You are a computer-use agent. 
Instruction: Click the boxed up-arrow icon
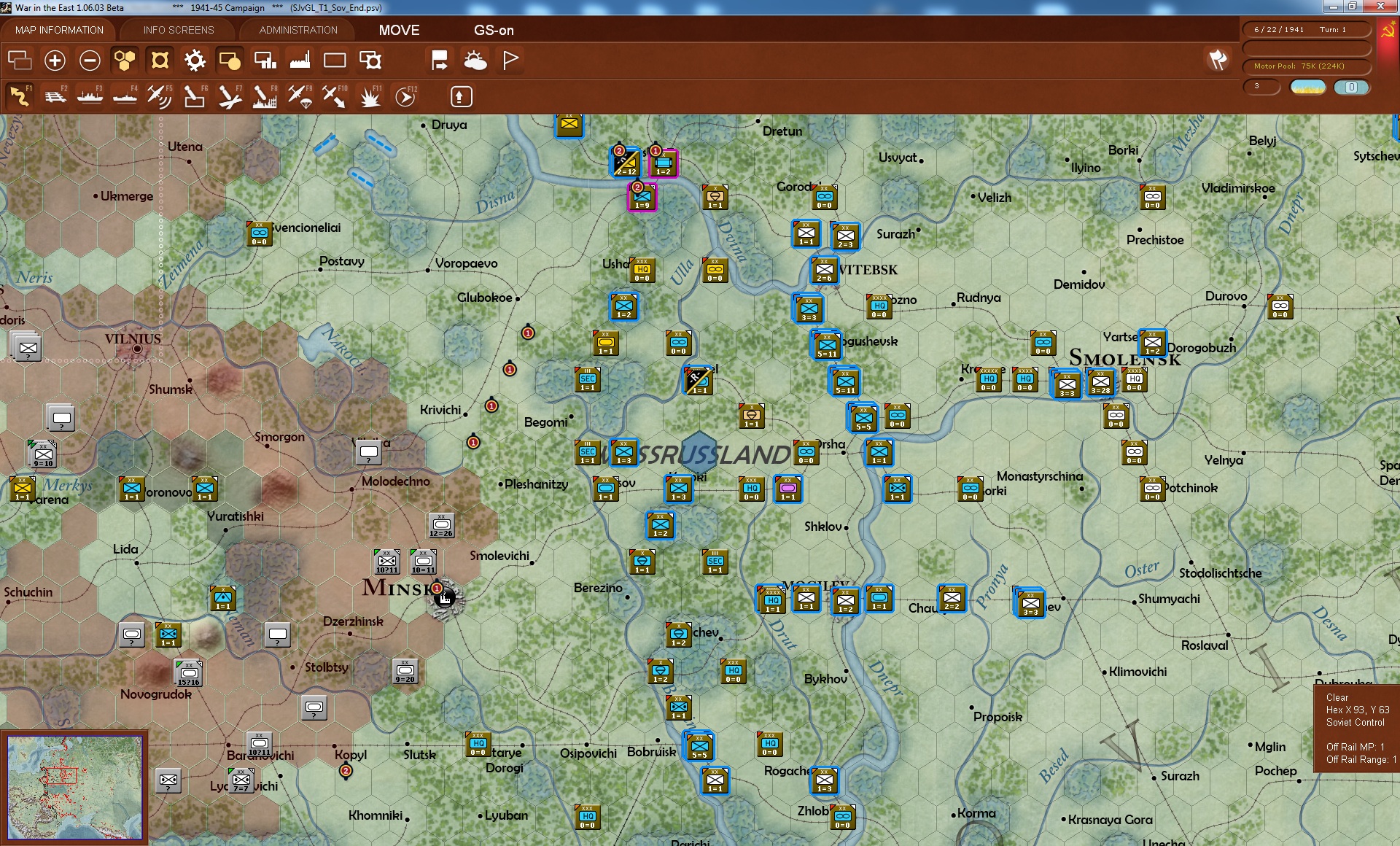[x=461, y=96]
